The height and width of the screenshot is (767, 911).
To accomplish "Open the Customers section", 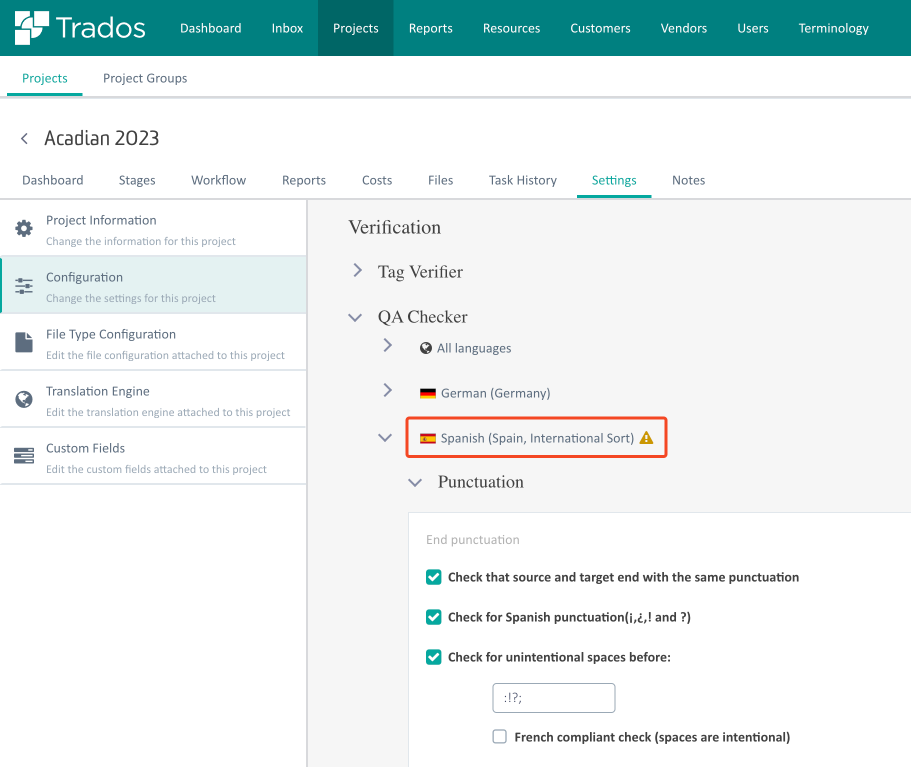I will (600, 28).
